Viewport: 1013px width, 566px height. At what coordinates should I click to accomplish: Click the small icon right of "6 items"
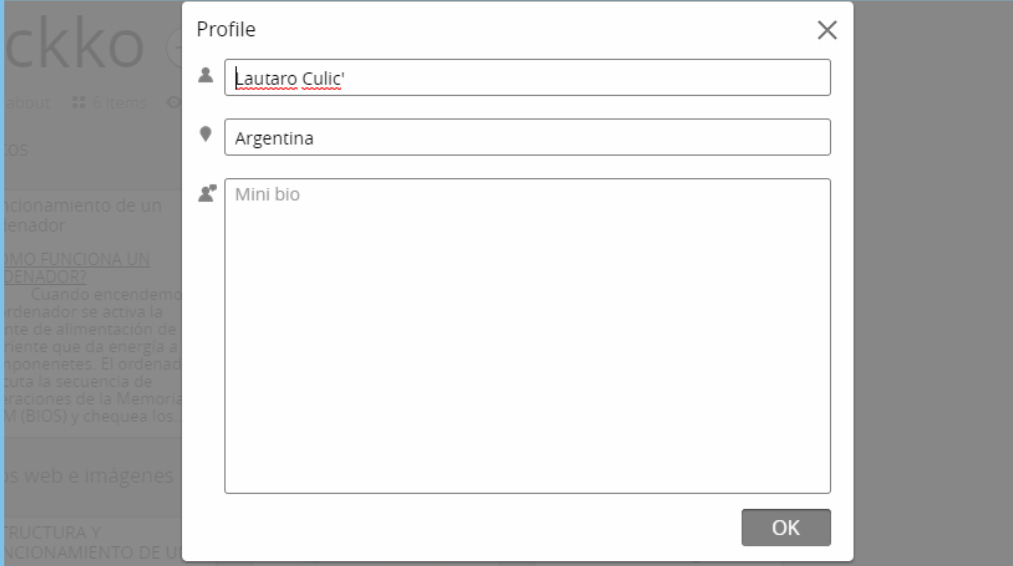[x=172, y=102]
